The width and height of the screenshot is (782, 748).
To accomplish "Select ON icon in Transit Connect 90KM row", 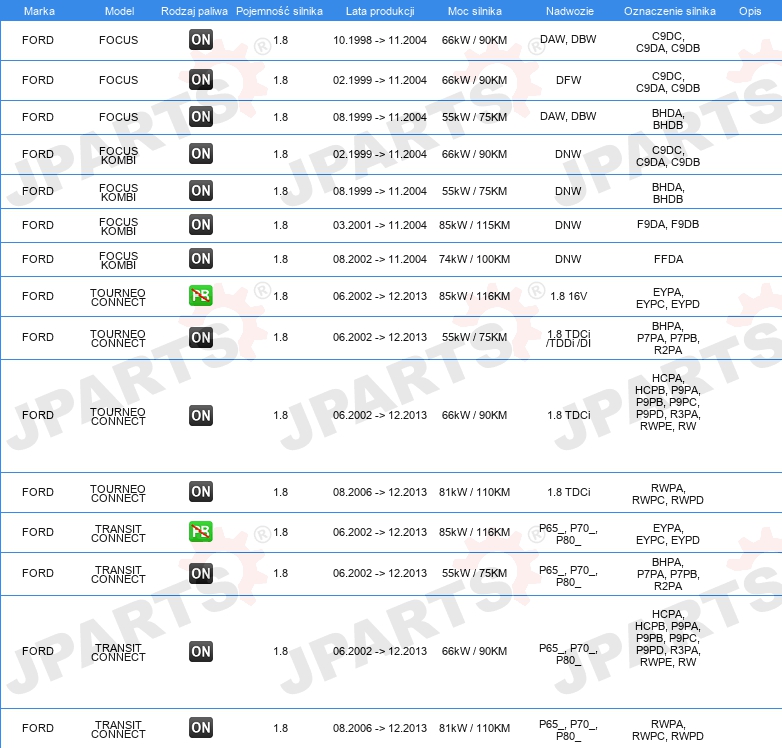I will [201, 651].
